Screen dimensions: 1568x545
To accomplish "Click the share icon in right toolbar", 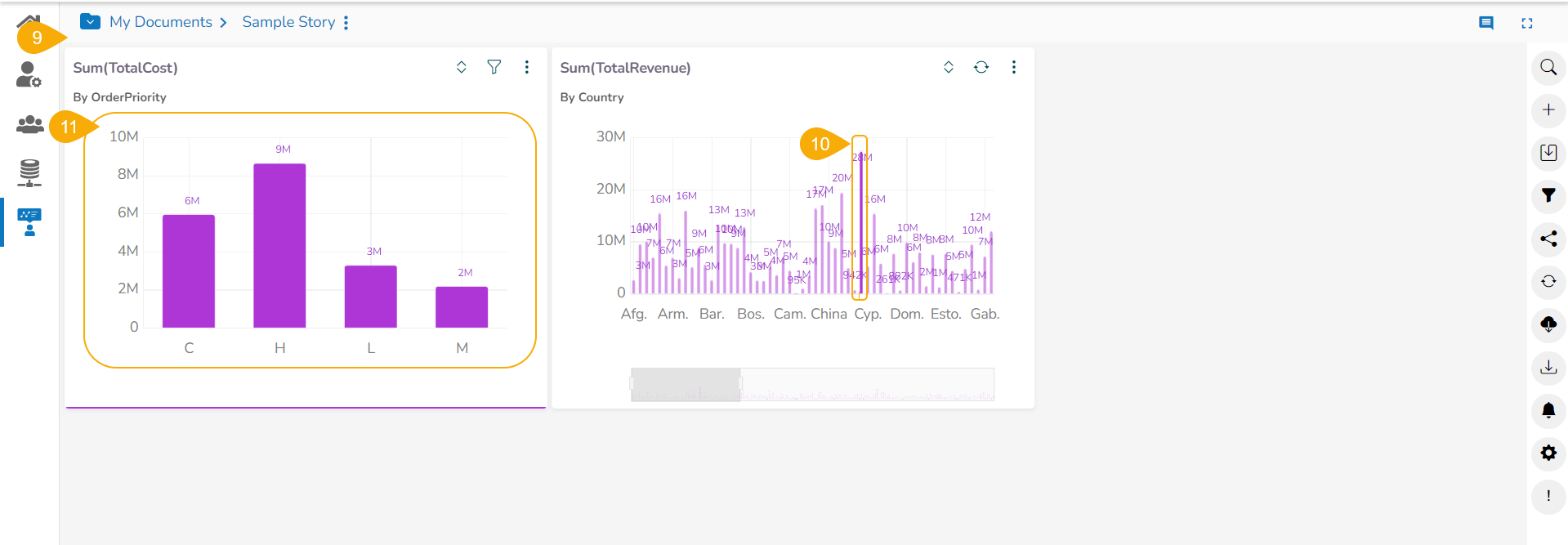I will (1548, 239).
